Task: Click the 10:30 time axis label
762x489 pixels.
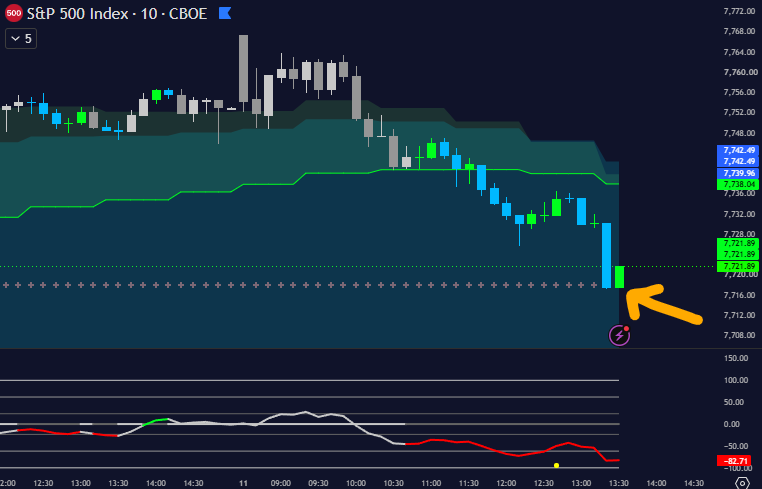Action: click(393, 483)
